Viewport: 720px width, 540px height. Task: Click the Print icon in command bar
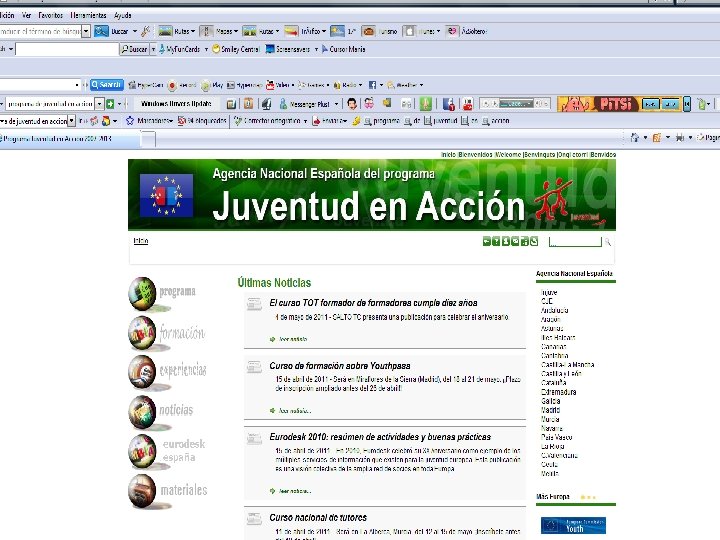(x=680, y=137)
